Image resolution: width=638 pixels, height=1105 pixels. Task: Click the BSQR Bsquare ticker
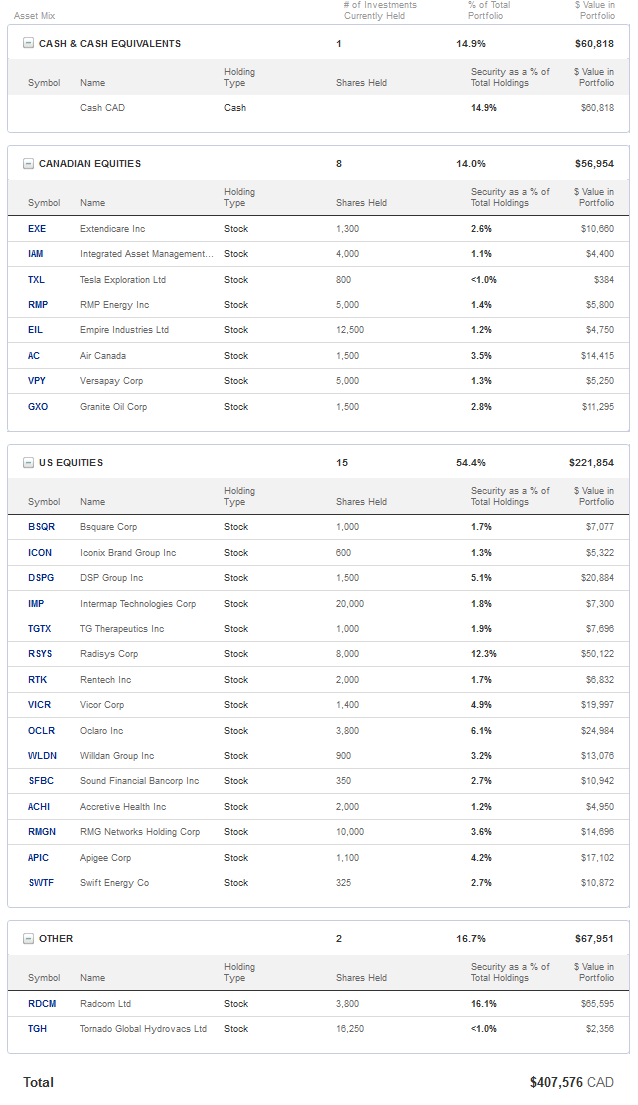(x=41, y=527)
